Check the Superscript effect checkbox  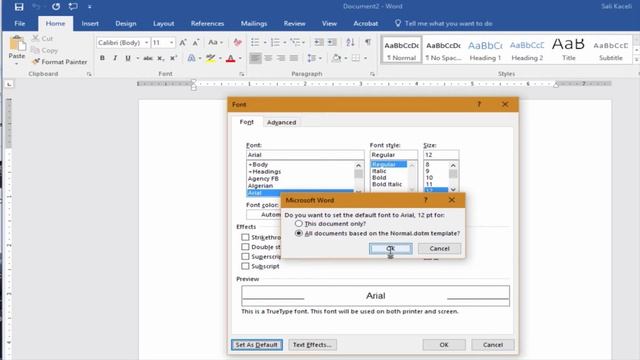click(x=245, y=256)
